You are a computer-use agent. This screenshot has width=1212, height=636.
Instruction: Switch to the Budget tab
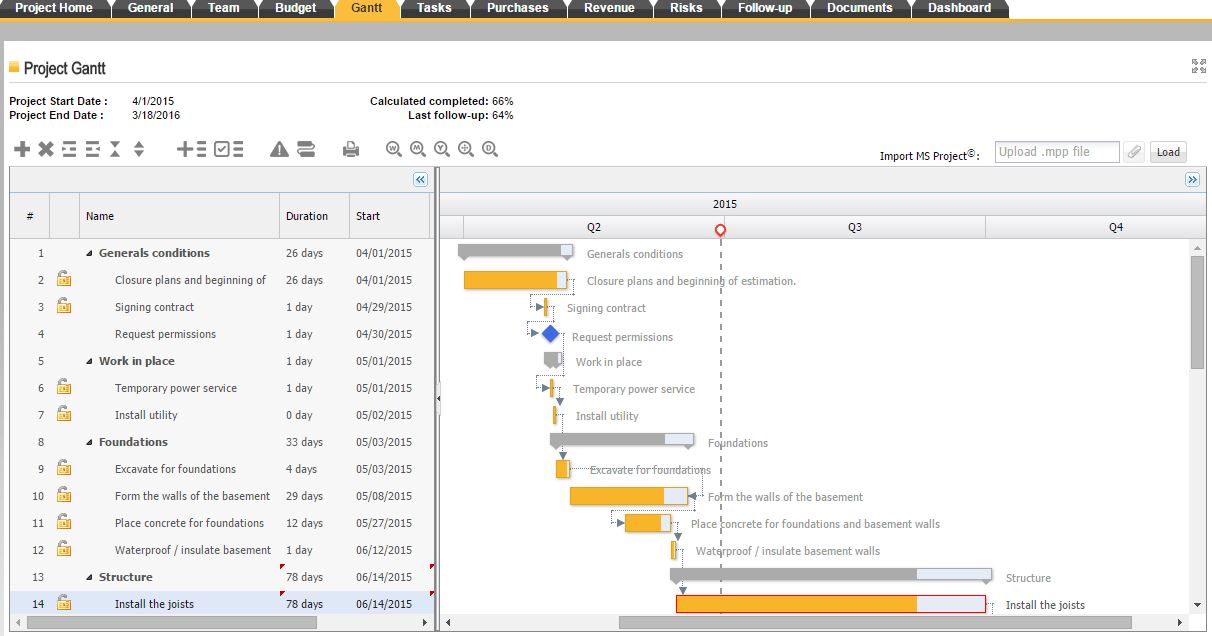point(296,8)
